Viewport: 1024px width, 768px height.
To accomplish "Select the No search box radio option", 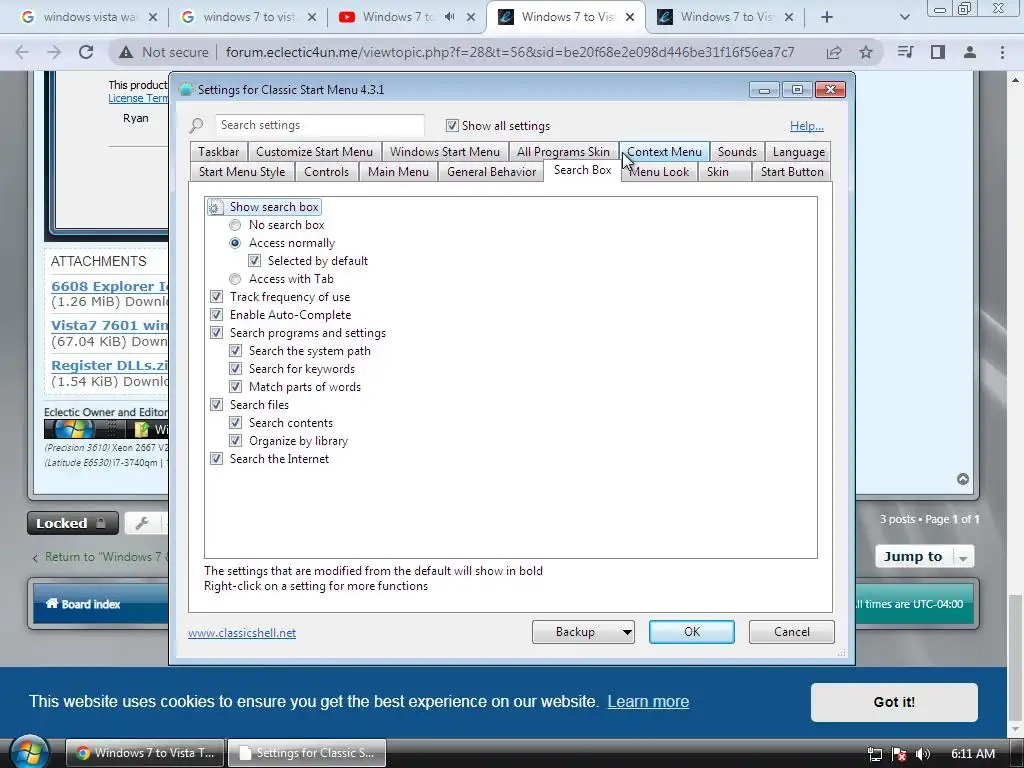I will (x=235, y=225).
